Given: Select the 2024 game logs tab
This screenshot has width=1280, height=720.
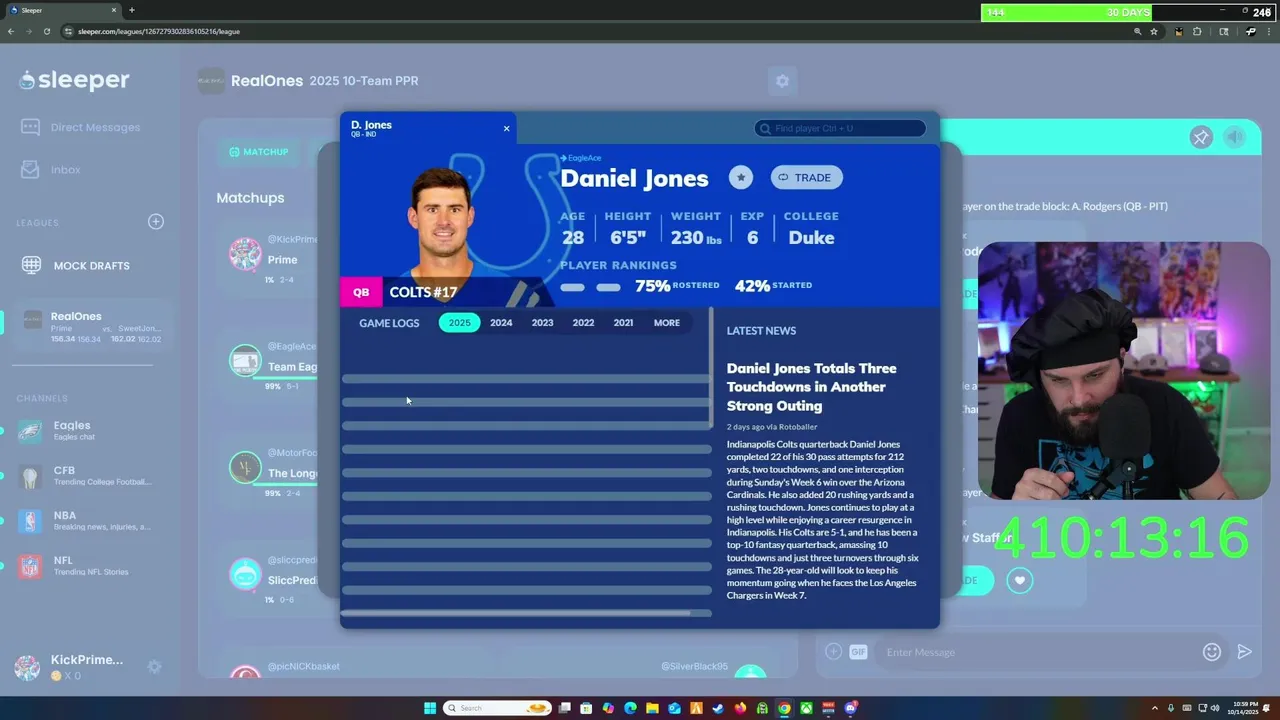Looking at the screenshot, I should pos(501,322).
